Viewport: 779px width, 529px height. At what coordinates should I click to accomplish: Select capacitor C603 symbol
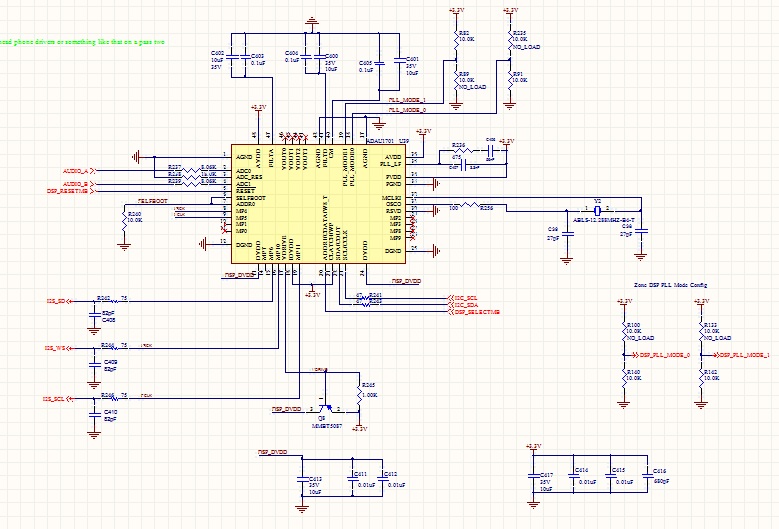click(x=245, y=58)
